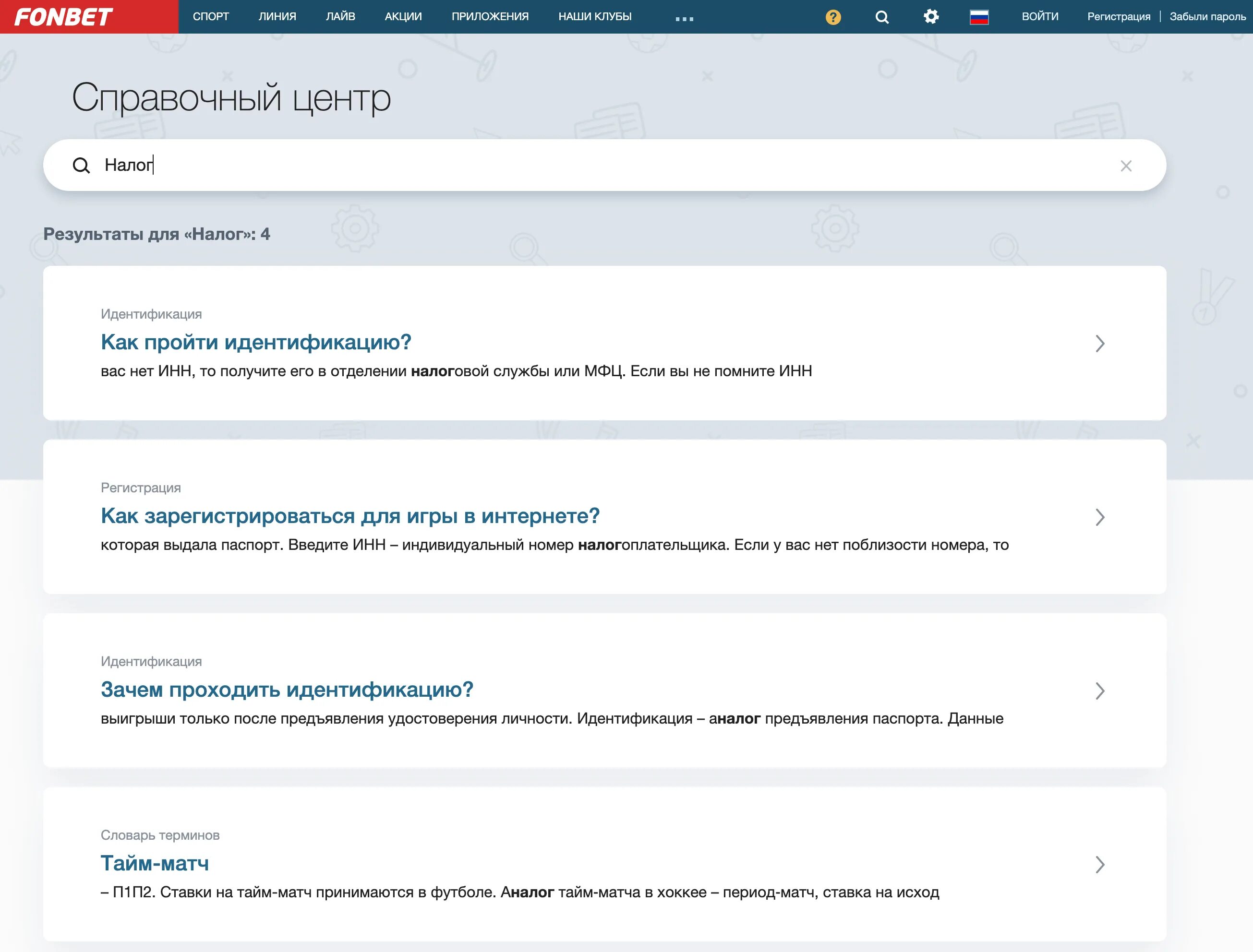Expand arrow for 'Зачем проходить идентификацию?'
The image size is (1253, 952).
pos(1100,691)
